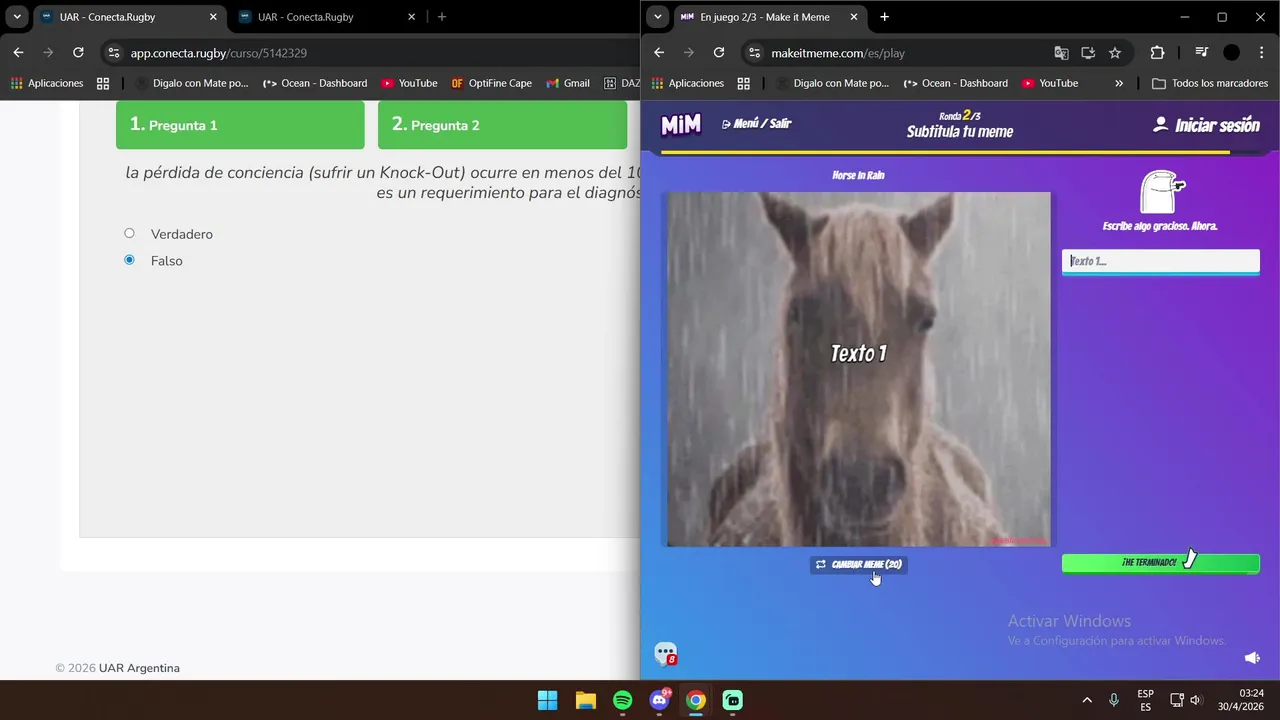View site info icon for conecta.rugby
Viewport: 1280px width, 720px height.
[x=114, y=53]
